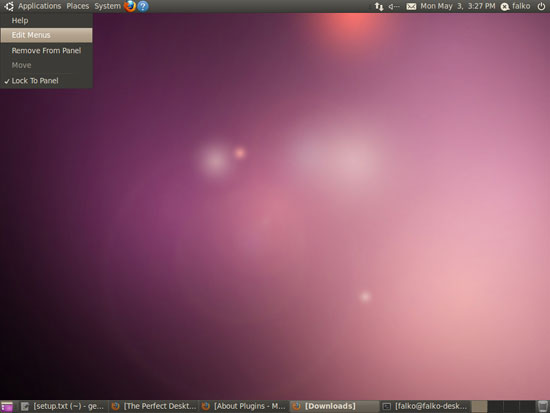Launch Firefox from the top panel
550x413 pixels.
click(130, 6)
